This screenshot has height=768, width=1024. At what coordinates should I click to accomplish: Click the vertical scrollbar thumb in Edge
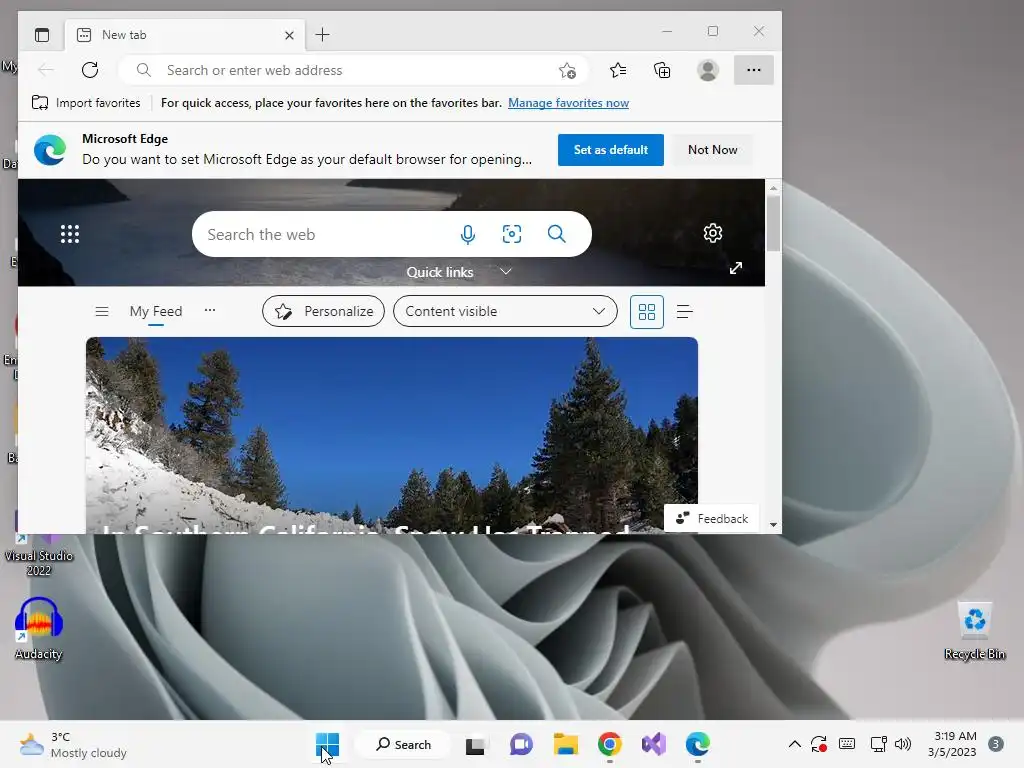[x=773, y=223]
